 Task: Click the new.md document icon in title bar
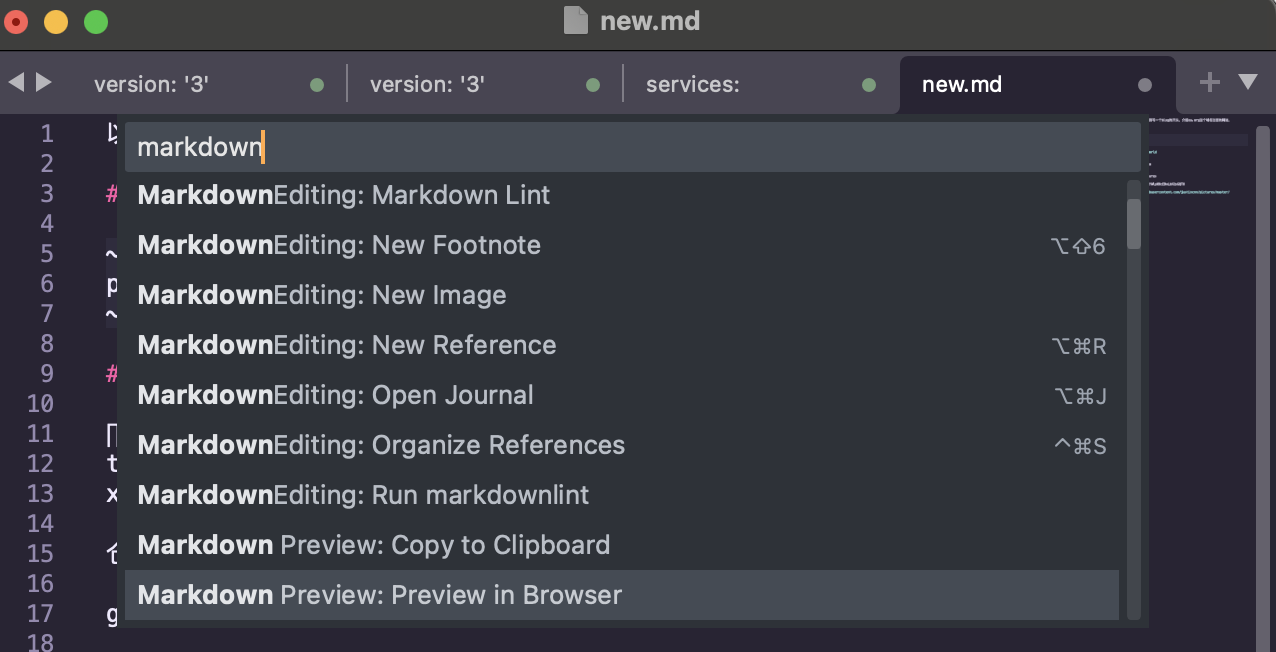click(575, 21)
